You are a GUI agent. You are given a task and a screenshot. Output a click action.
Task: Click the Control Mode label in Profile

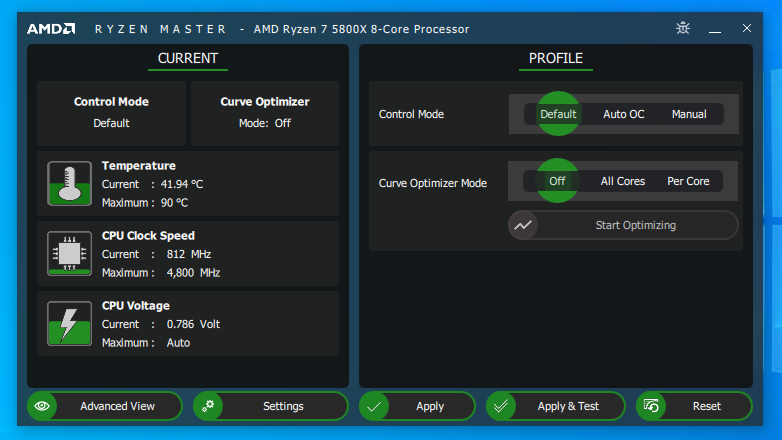pyautogui.click(x=411, y=114)
